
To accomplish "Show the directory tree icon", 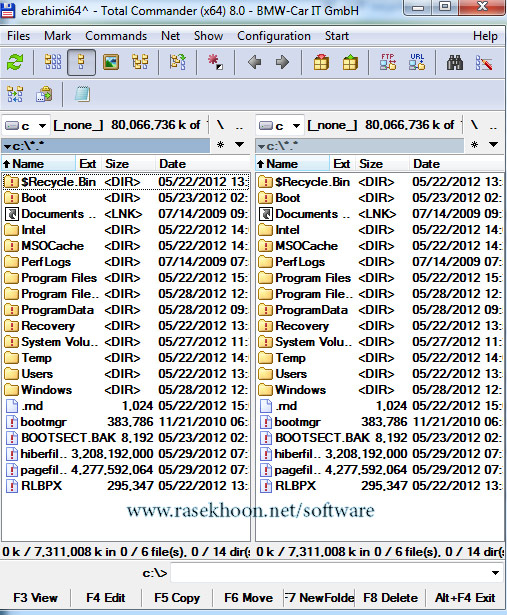I will [x=140, y=62].
